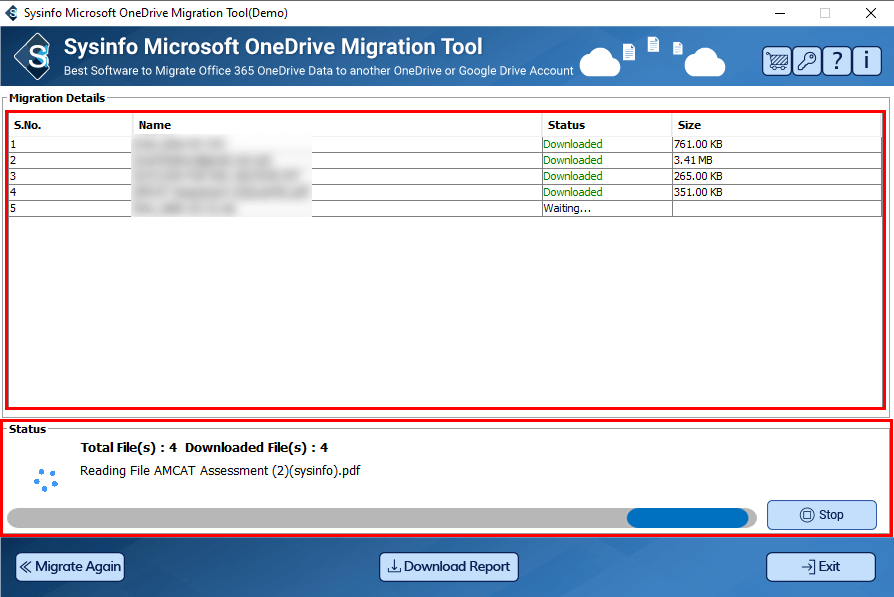
Task: Click the loading spinner in Status
Action: pyautogui.click(x=46, y=481)
